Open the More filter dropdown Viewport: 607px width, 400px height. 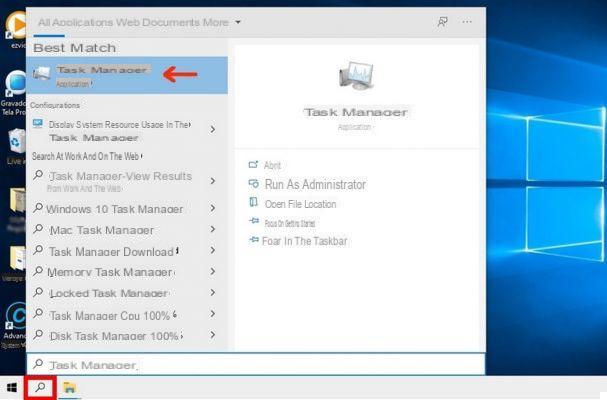[x=221, y=22]
